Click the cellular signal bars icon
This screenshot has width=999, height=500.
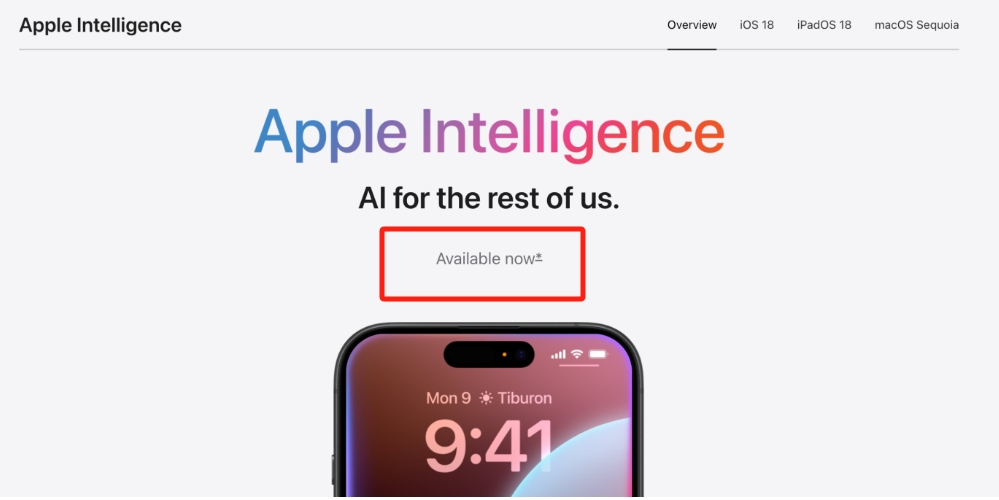pyautogui.click(x=558, y=355)
